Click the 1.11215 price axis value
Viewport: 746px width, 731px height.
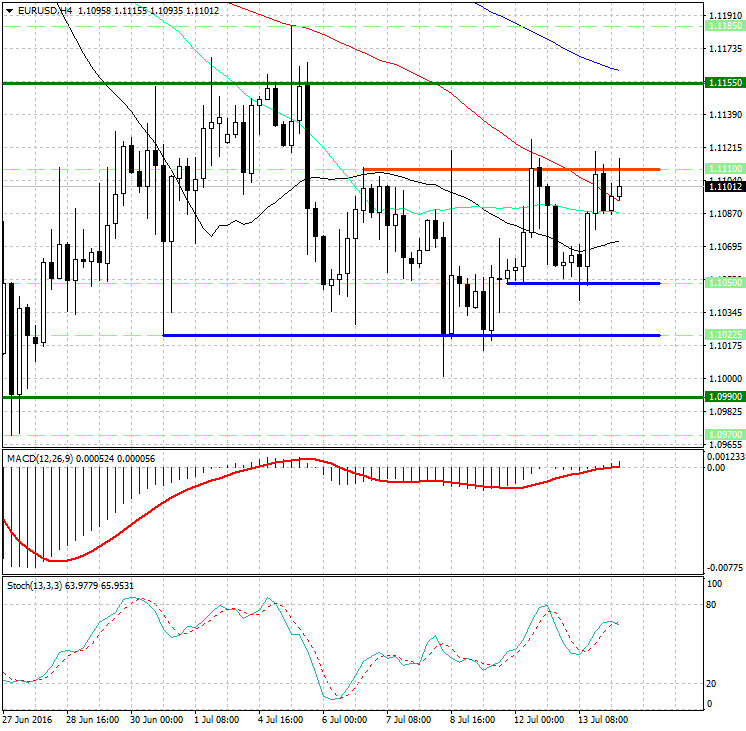(x=725, y=148)
